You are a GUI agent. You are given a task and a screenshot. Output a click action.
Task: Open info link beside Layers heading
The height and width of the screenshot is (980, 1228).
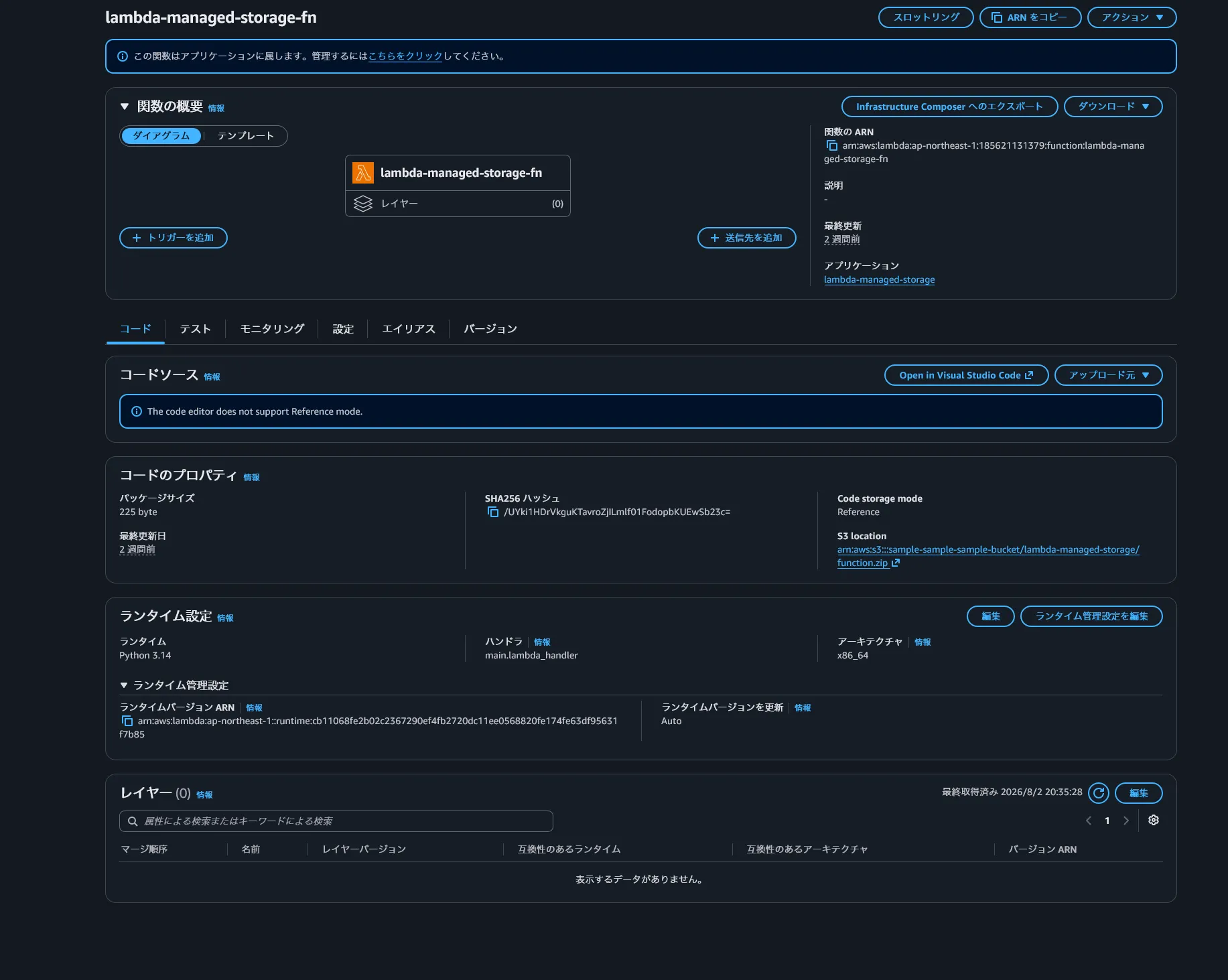(204, 795)
